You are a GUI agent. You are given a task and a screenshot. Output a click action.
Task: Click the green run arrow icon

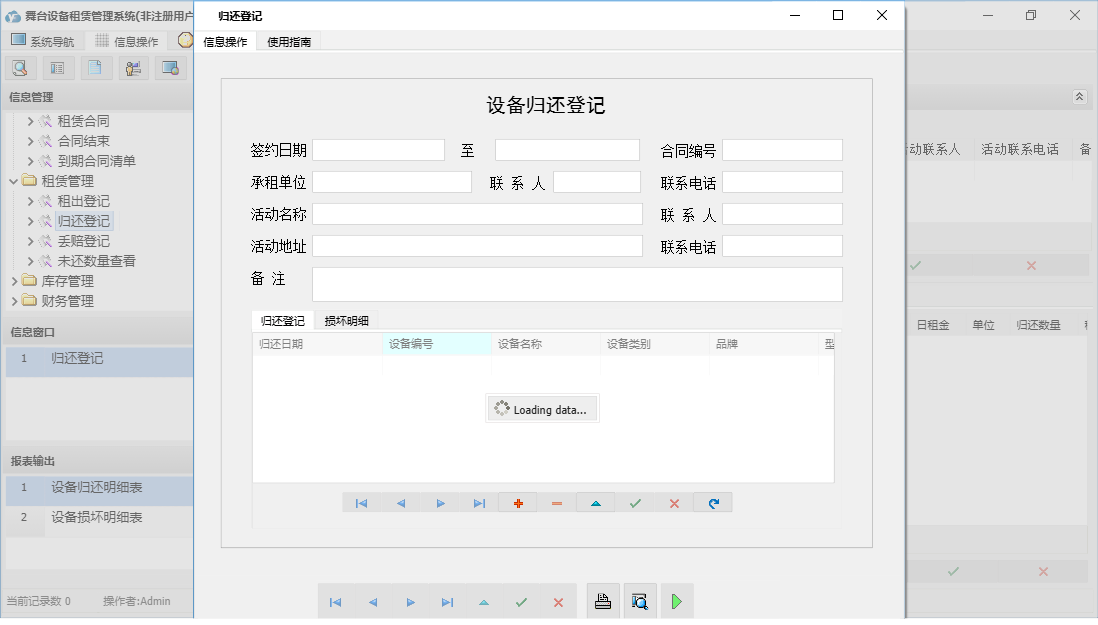[x=675, y=600]
